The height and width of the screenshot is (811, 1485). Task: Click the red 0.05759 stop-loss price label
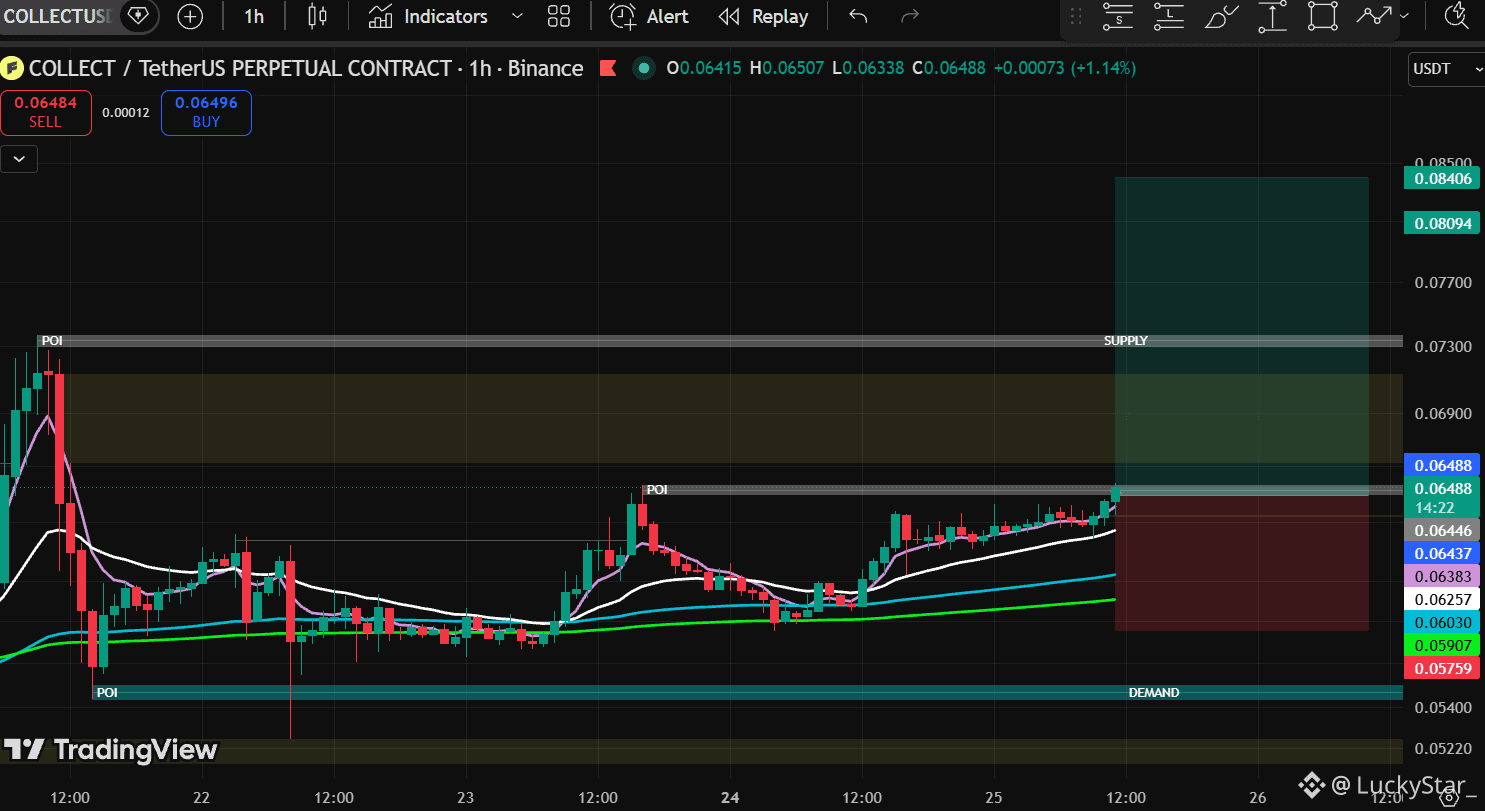(1443, 667)
